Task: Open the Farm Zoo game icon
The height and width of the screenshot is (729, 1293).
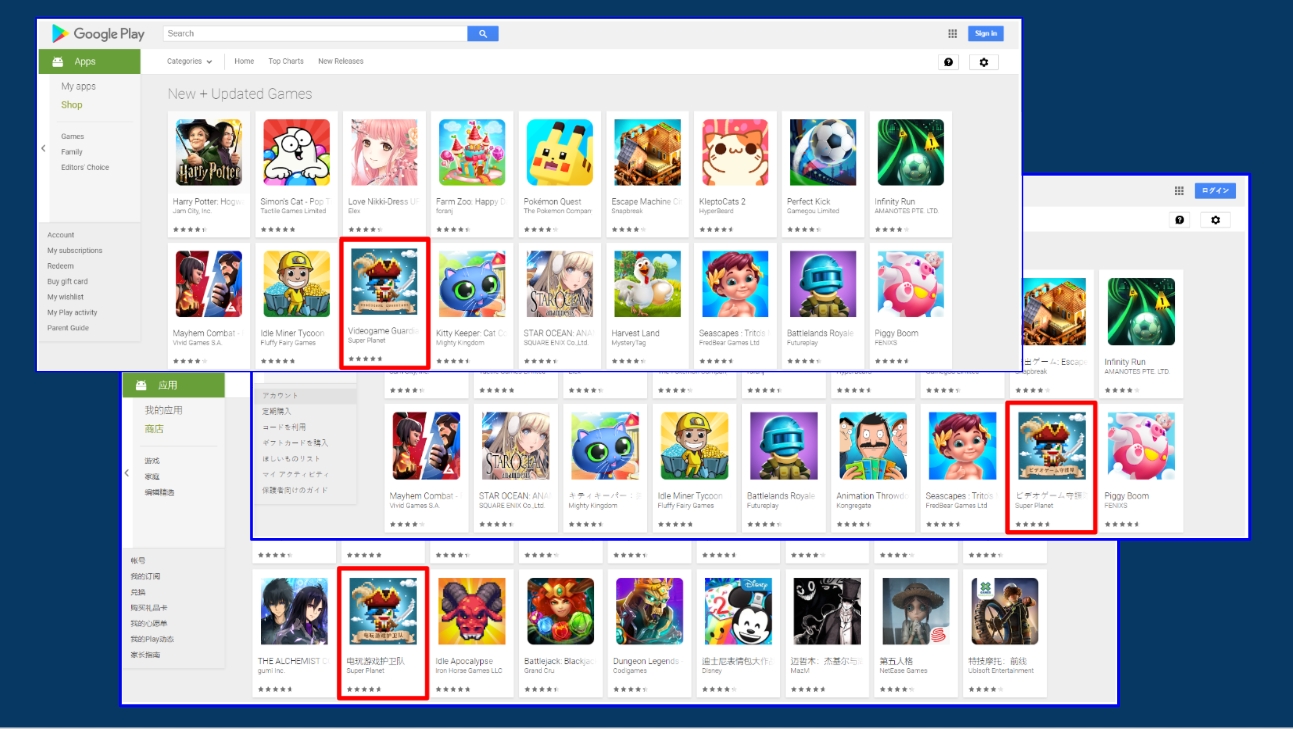Action: [x=471, y=153]
